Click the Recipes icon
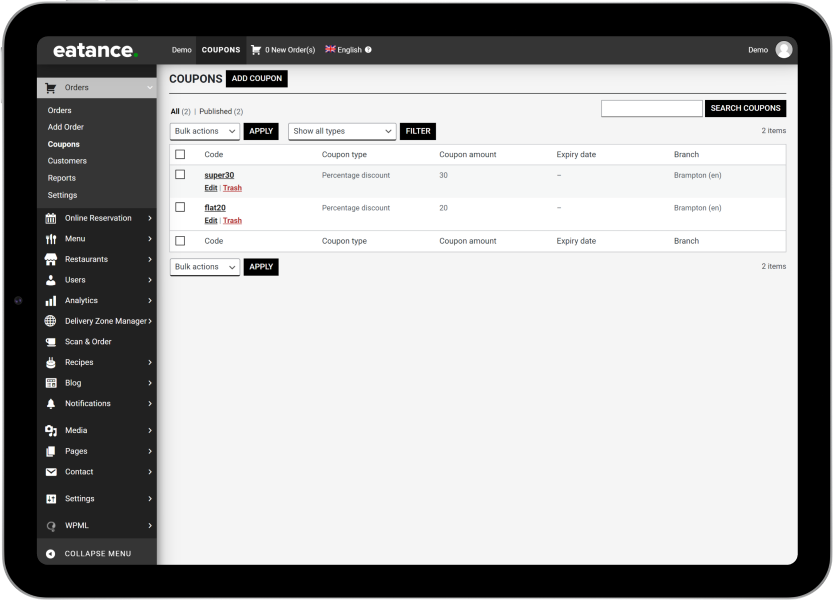 [x=51, y=362]
